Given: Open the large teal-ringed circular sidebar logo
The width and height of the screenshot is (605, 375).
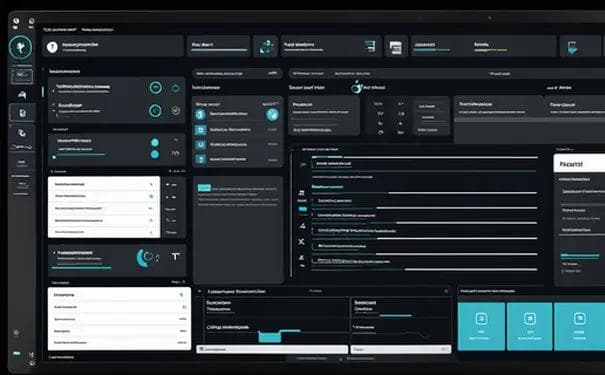Looking at the screenshot, I should click(x=20, y=47).
